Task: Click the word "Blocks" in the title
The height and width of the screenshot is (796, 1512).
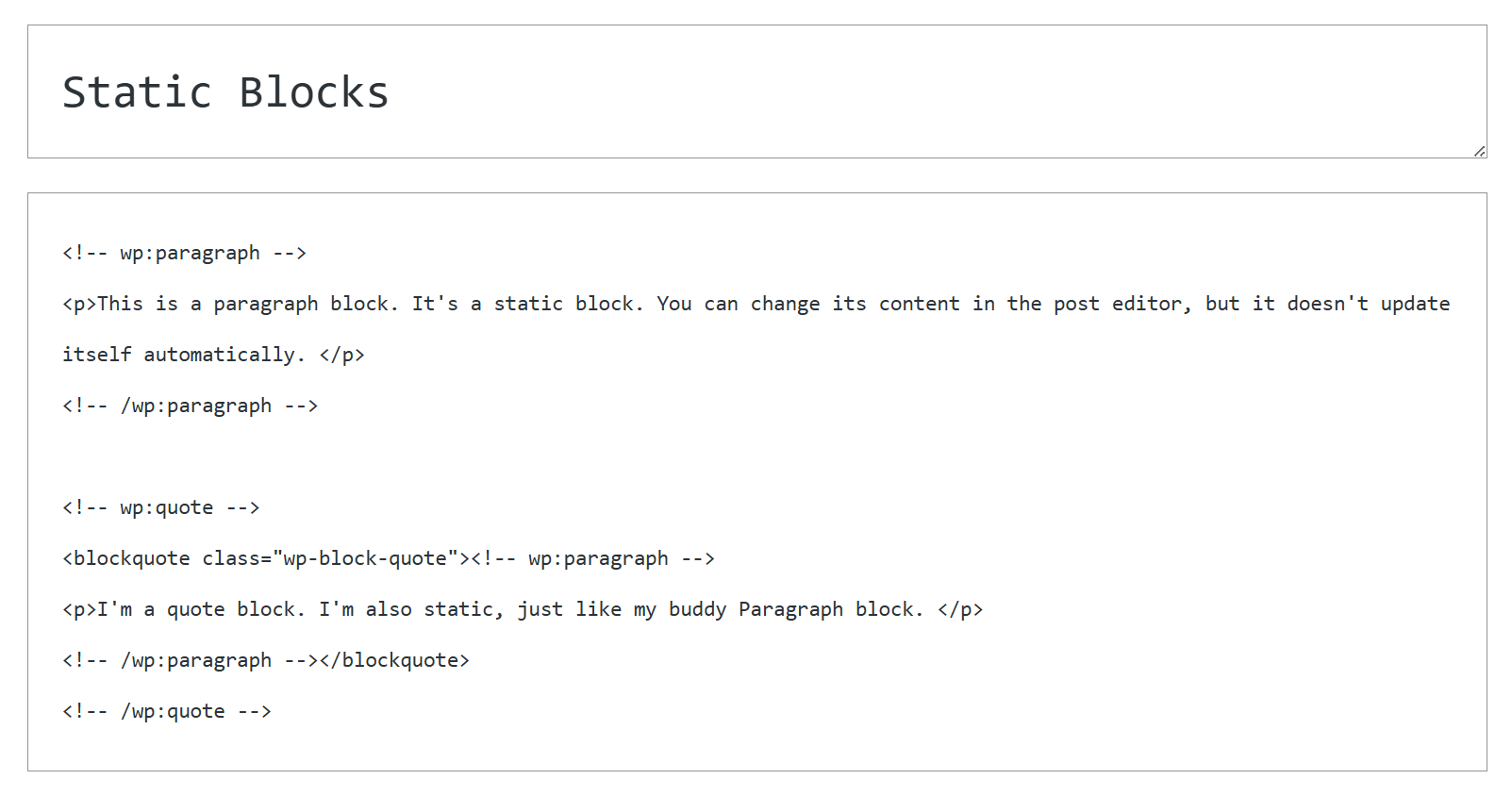Action: click(313, 92)
